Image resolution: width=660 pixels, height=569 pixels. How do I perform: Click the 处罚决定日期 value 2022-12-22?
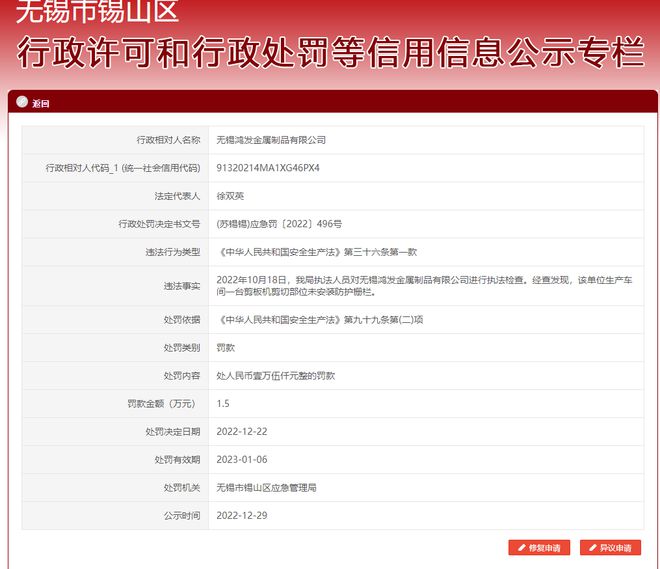[x=242, y=432]
